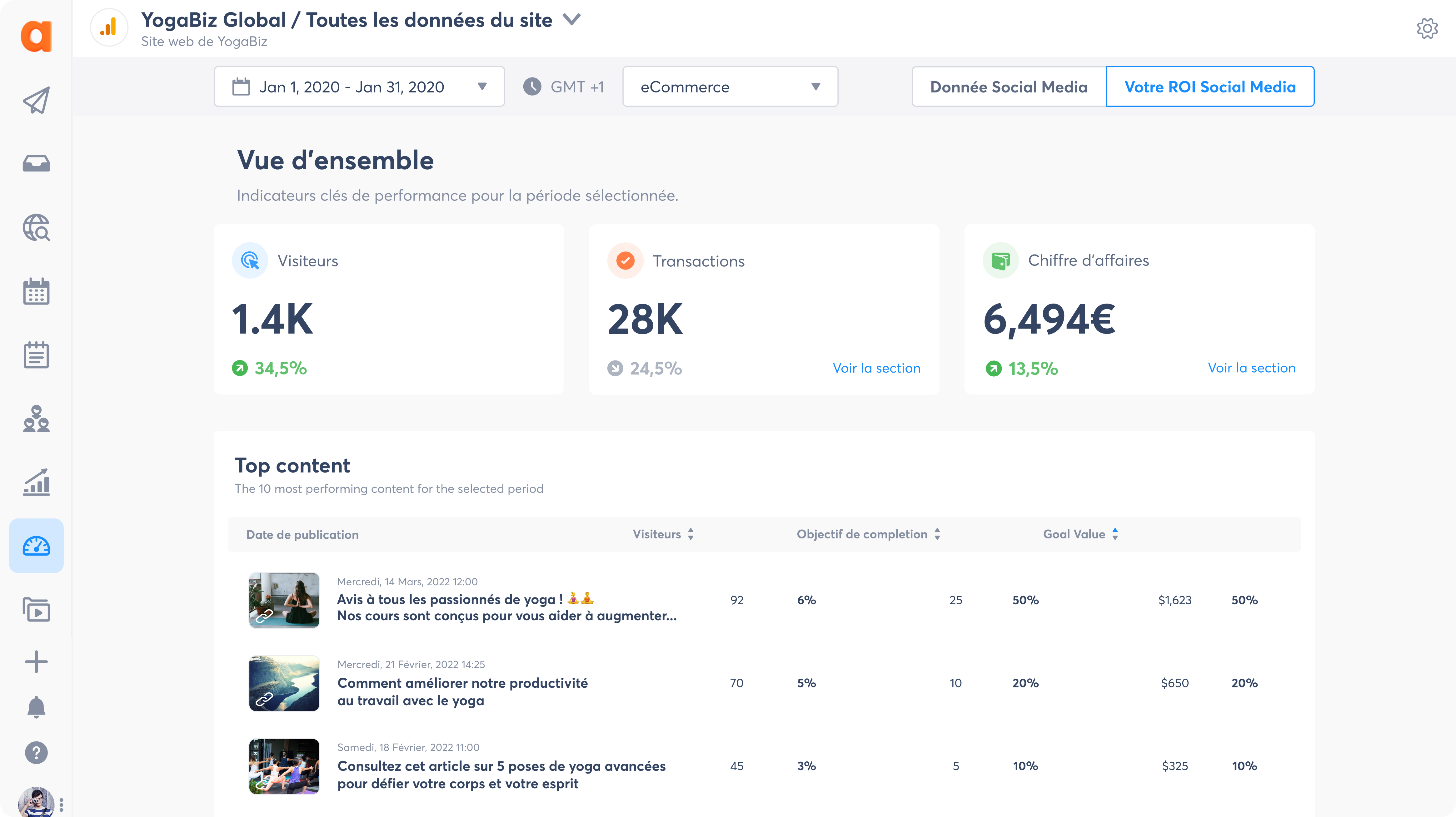Open the bar chart analytics icon
The width and height of the screenshot is (1456, 817).
point(36,483)
